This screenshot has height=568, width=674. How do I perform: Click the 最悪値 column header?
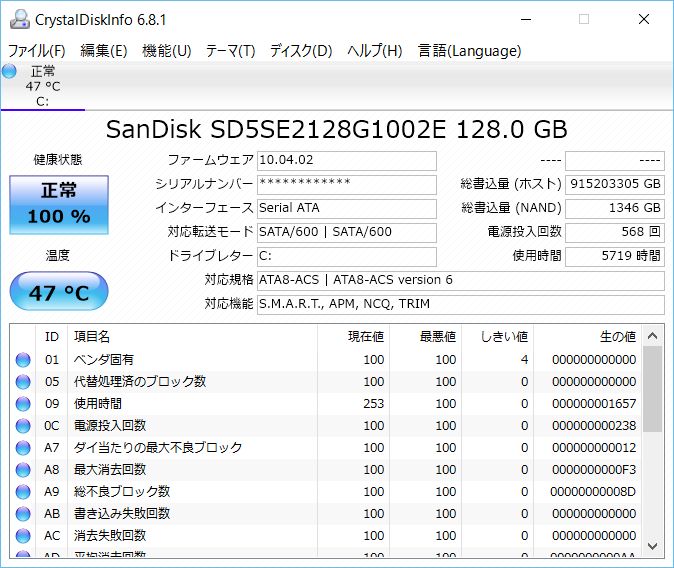click(425, 337)
